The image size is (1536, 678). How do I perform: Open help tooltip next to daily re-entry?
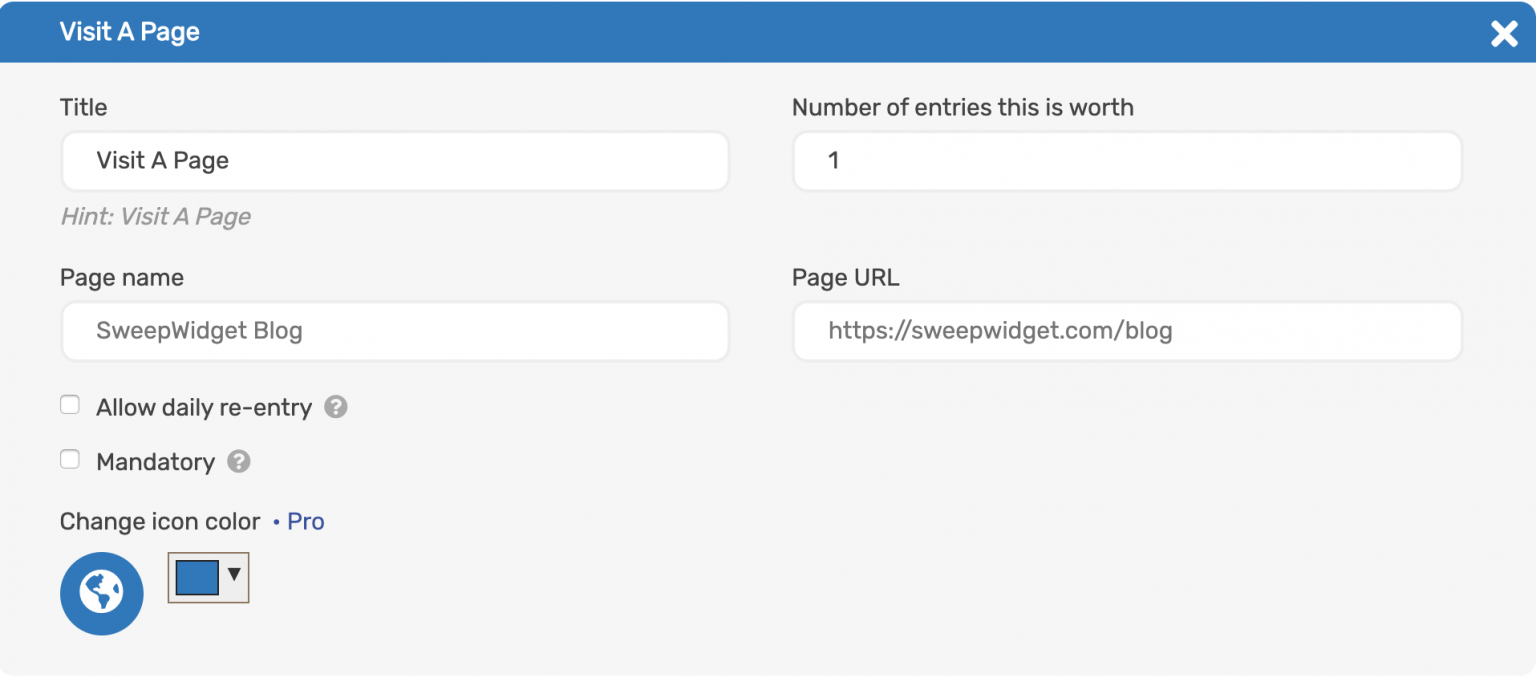[x=335, y=407]
